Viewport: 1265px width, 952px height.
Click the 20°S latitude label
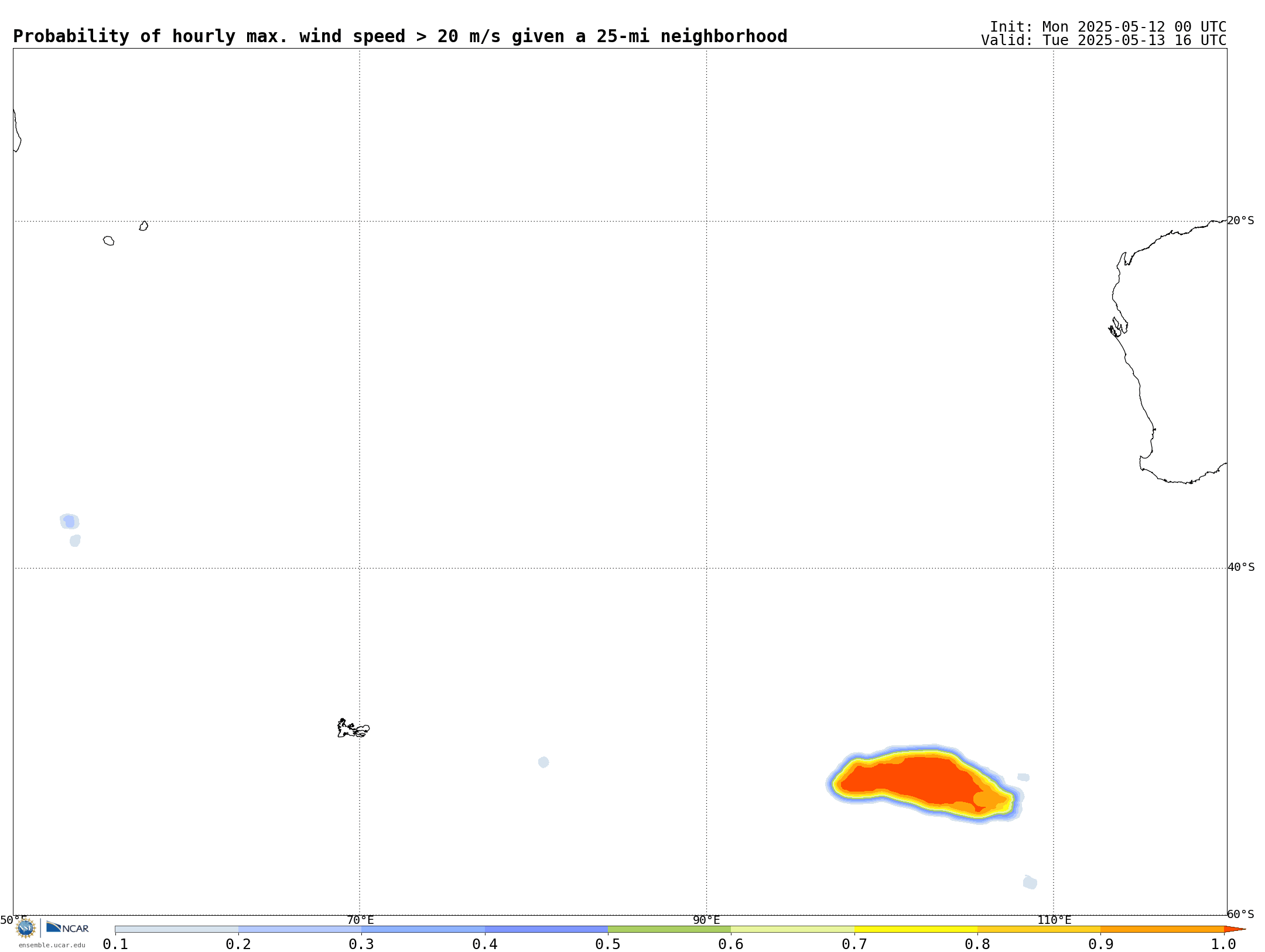[1240, 221]
